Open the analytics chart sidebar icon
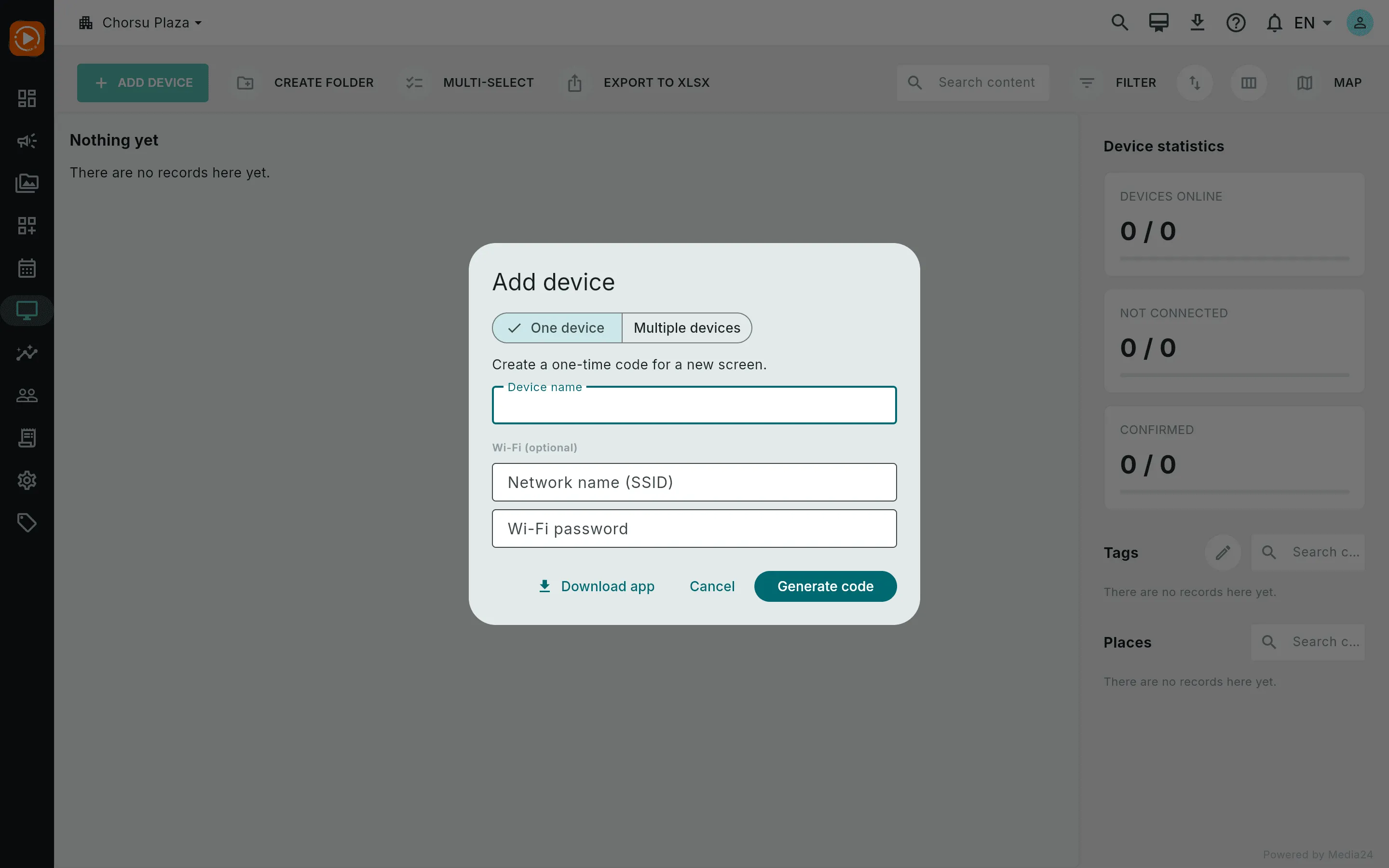This screenshot has height=868, width=1389. click(27, 353)
